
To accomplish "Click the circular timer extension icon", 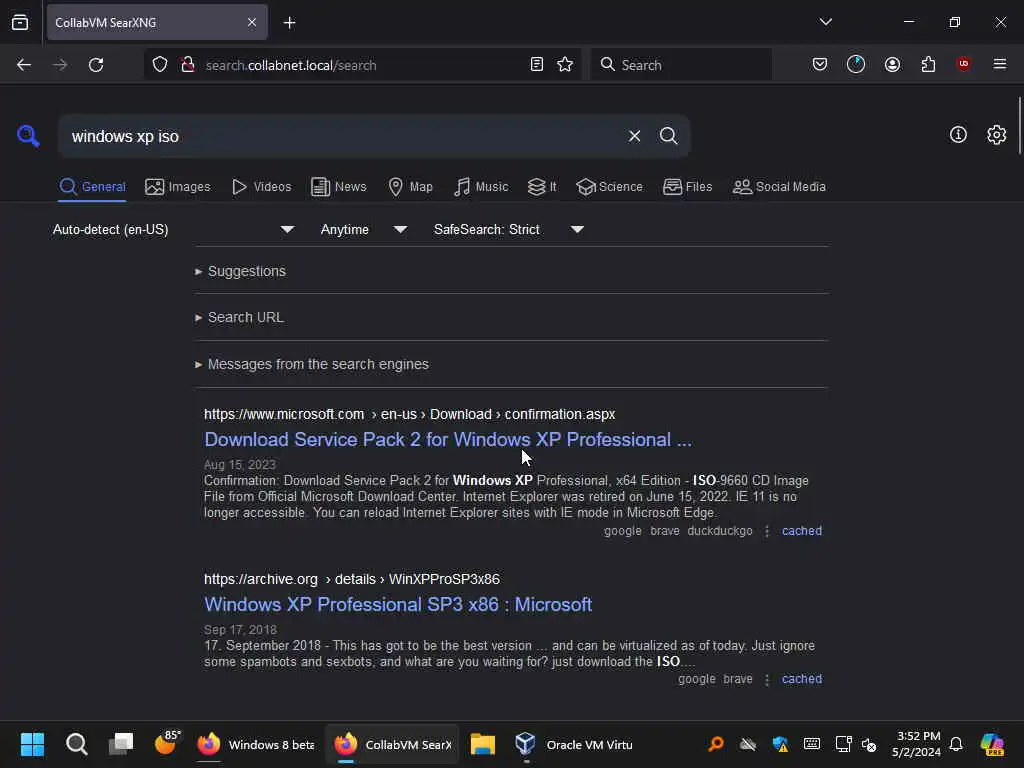I will (x=856, y=64).
